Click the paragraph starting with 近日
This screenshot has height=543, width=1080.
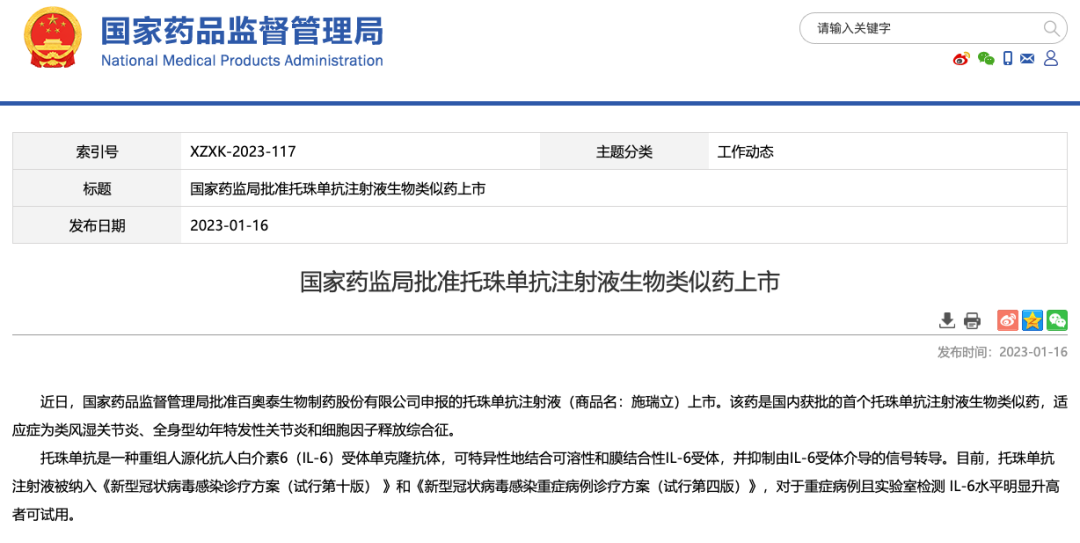pos(540,416)
